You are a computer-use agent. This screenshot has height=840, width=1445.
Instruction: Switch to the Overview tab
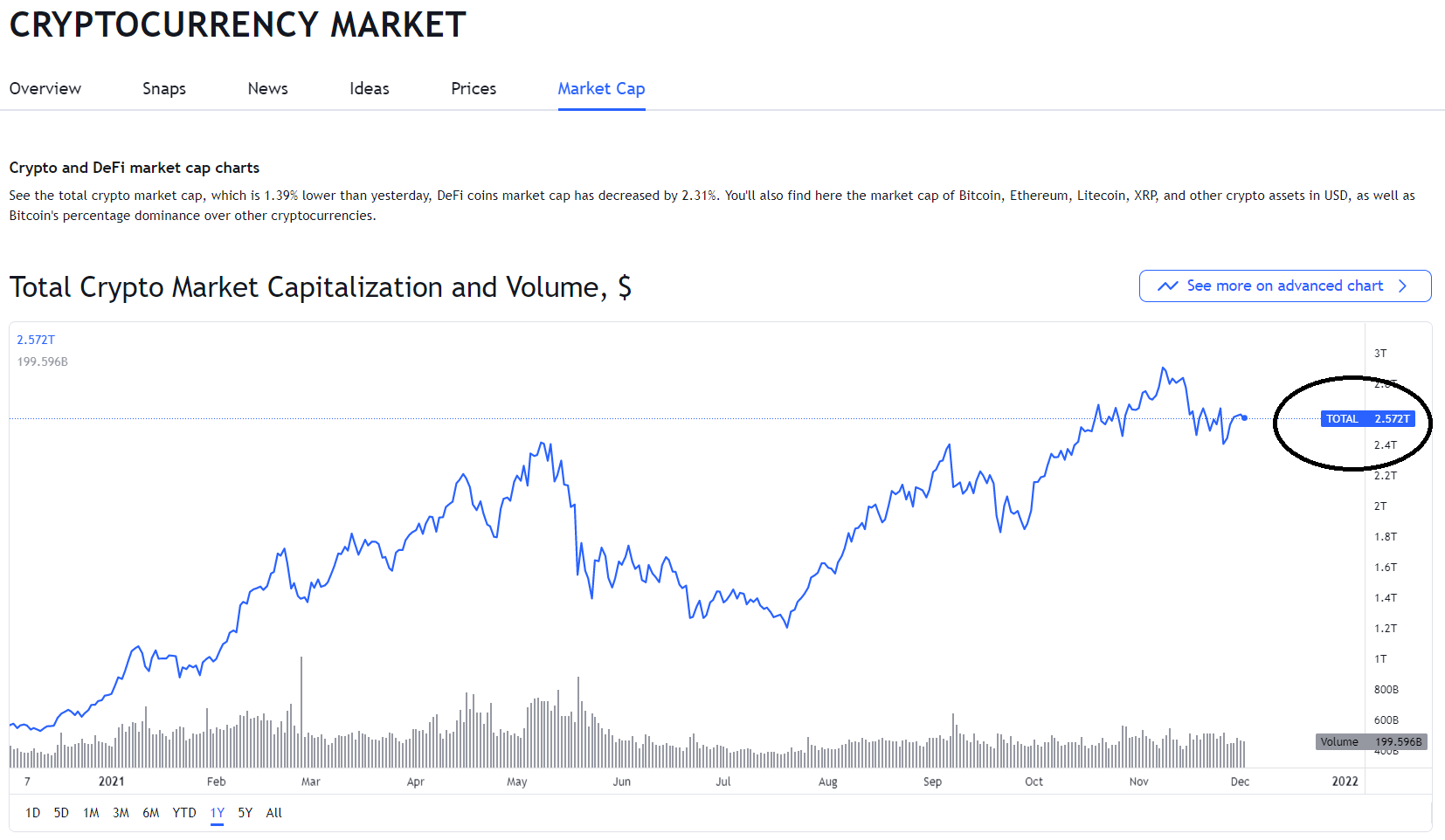coord(45,89)
